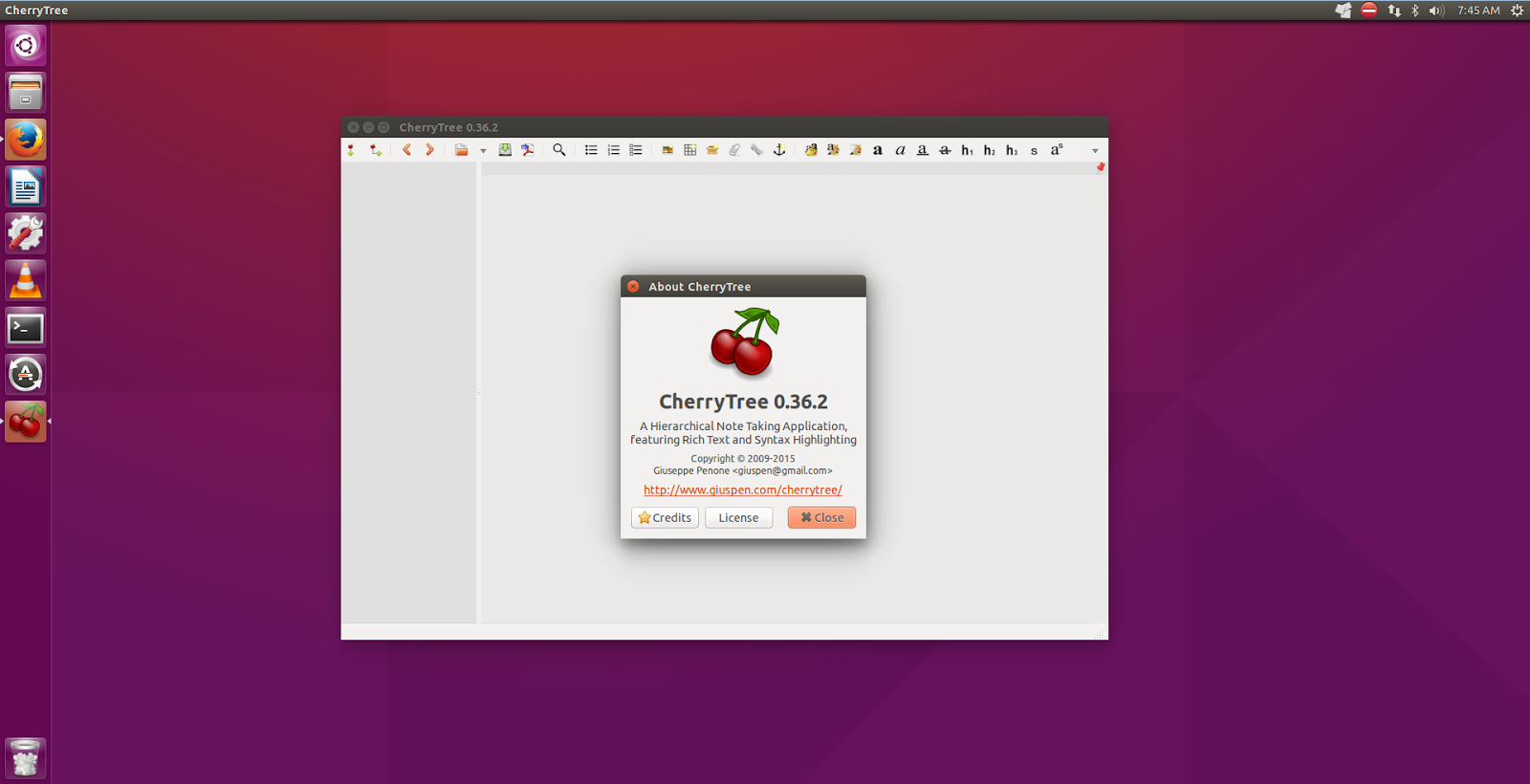Open the red no-entry indicator in top bar
Screen dimensions: 1530x784
point(1369,11)
